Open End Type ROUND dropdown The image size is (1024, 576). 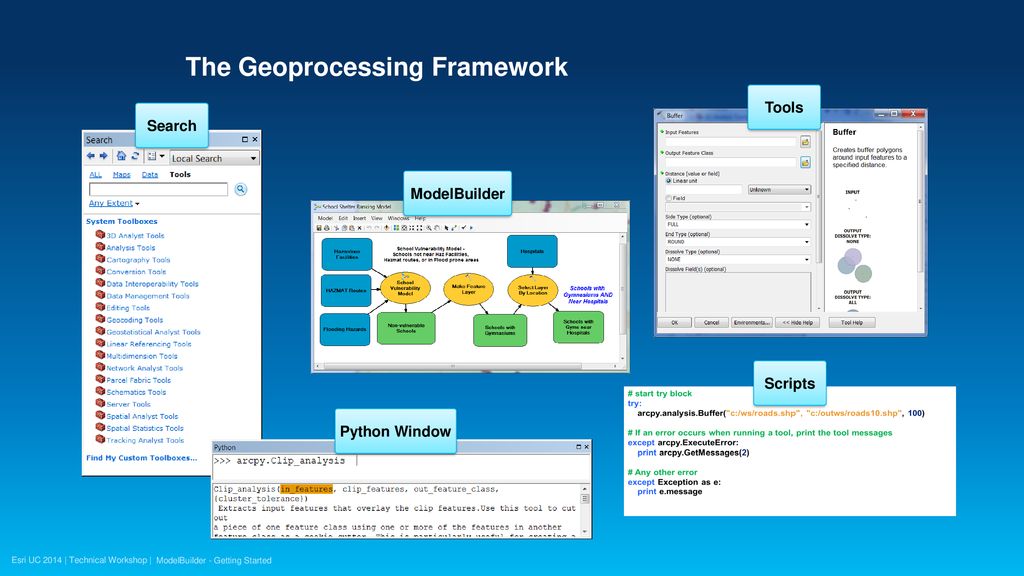738,242
